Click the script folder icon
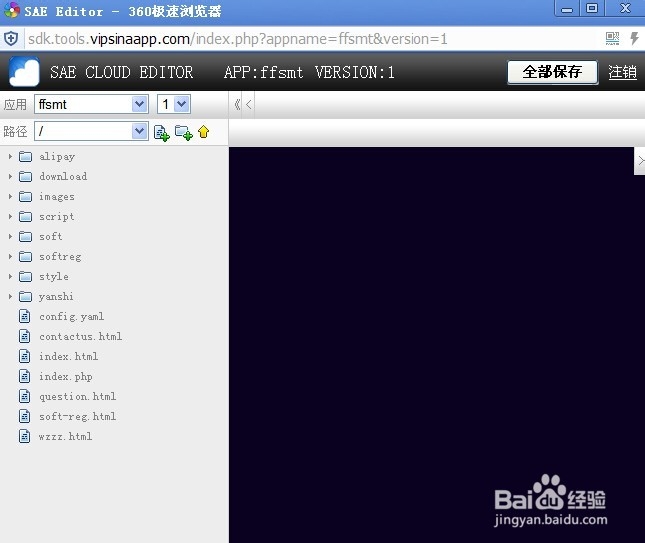645x543 pixels. point(26,216)
